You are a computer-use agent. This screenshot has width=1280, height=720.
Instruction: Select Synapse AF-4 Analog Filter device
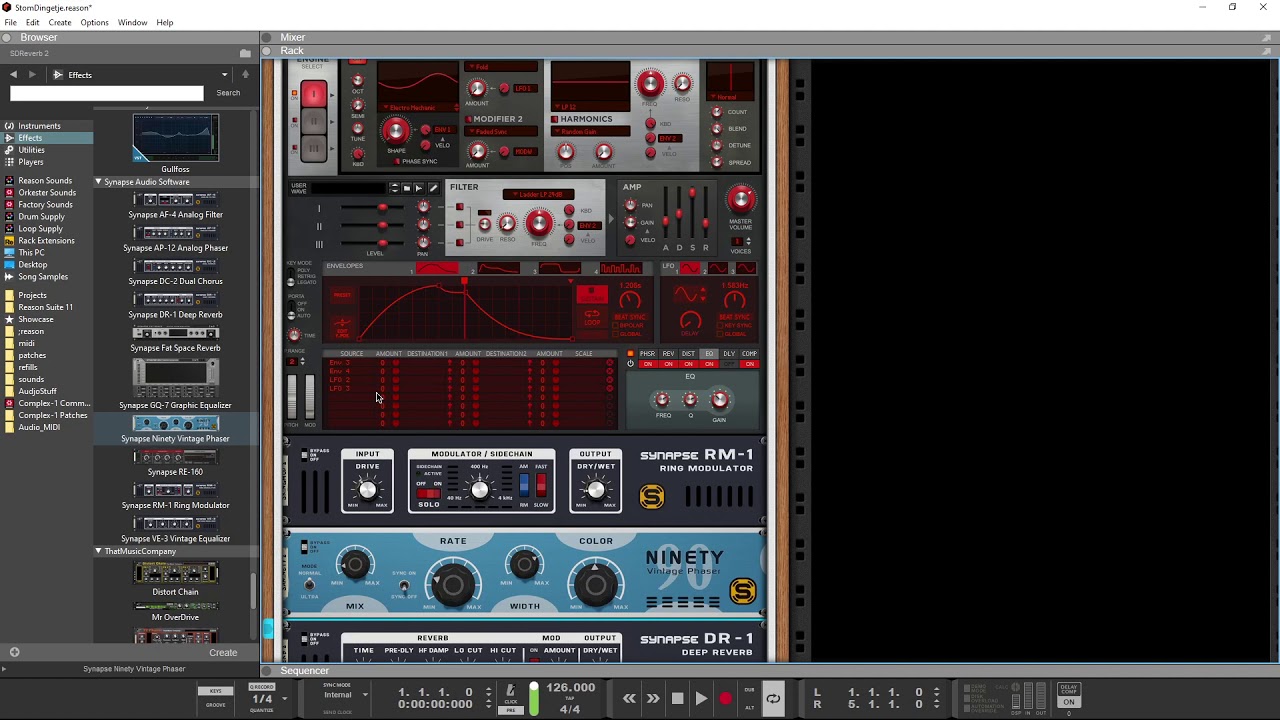175,206
